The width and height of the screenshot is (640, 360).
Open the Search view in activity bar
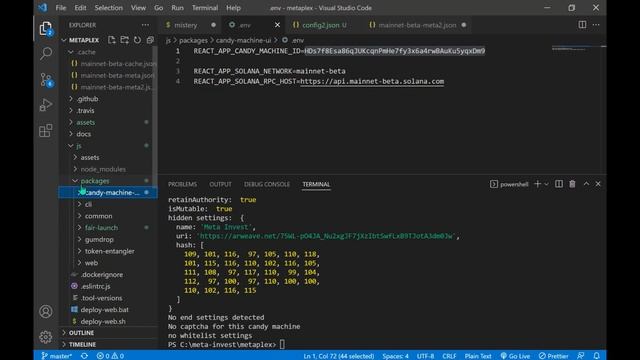point(46,53)
